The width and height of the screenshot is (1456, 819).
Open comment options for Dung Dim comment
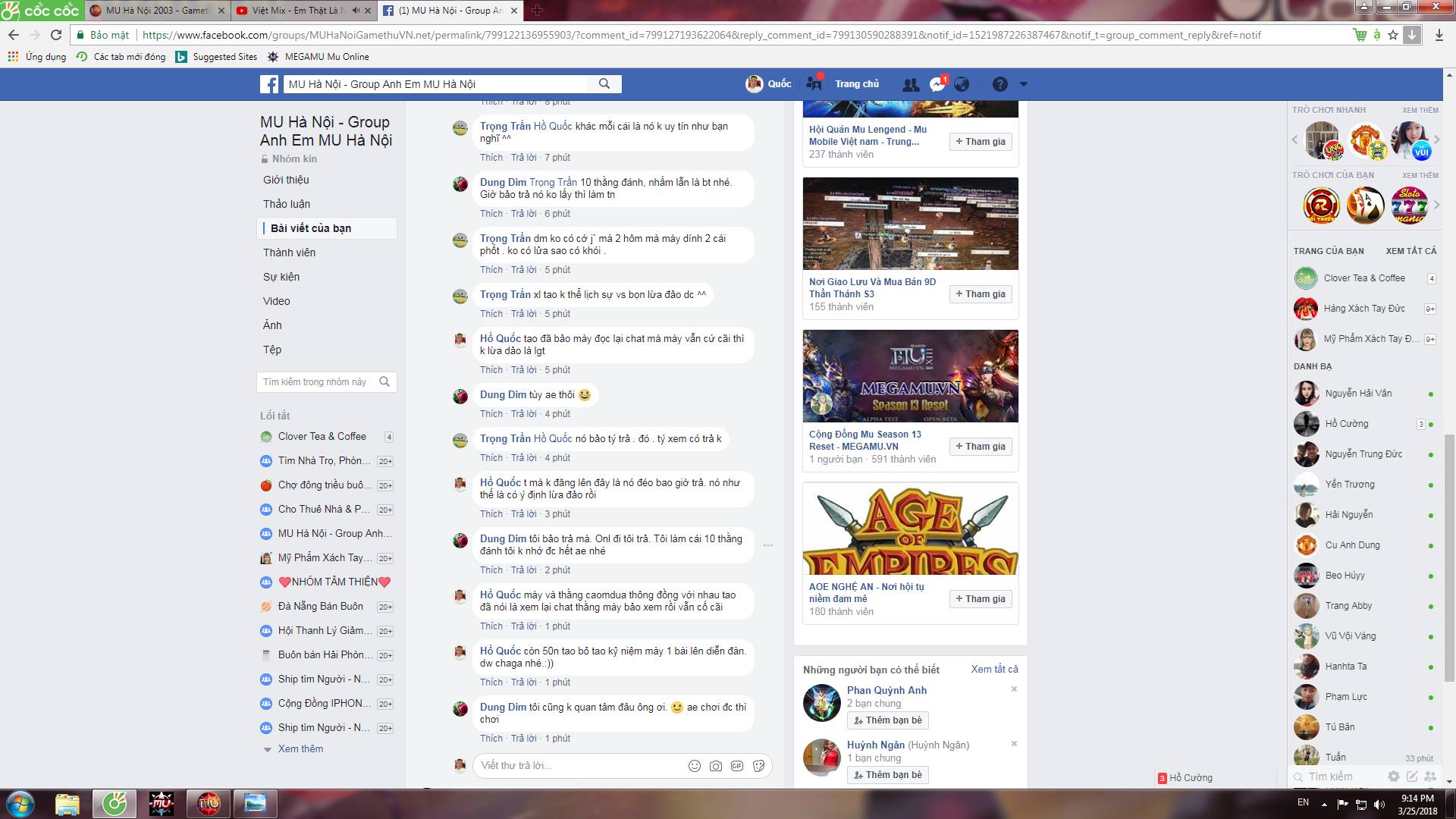click(x=768, y=545)
